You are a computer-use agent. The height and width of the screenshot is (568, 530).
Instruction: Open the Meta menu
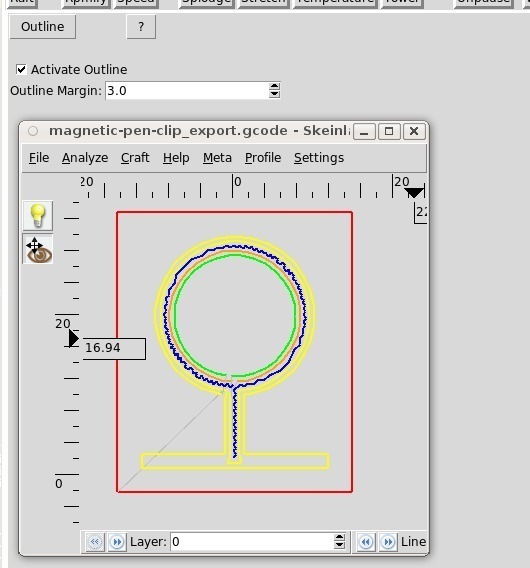(217, 158)
